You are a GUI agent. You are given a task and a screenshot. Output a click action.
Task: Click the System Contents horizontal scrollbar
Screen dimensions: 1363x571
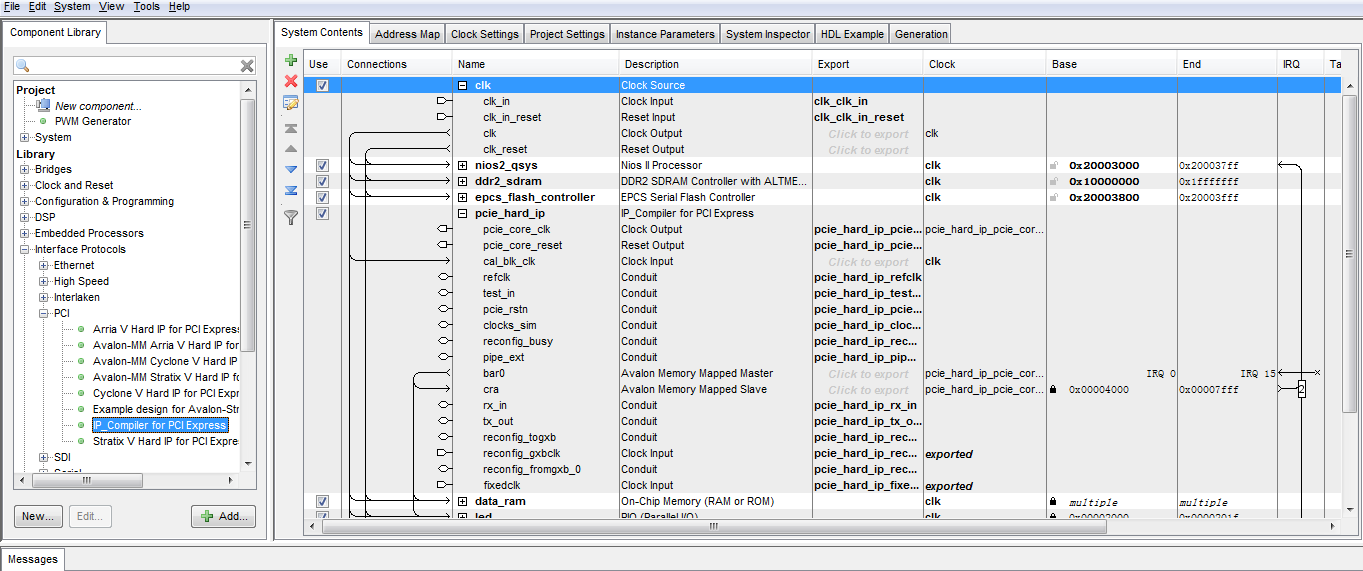(712, 526)
